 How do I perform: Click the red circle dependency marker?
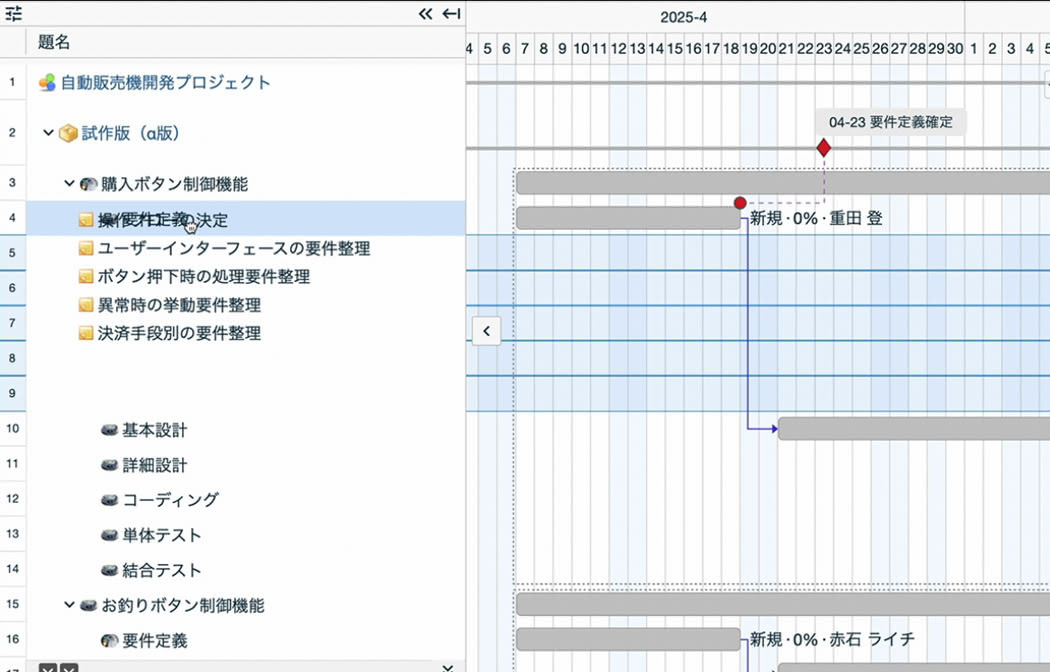[x=740, y=203]
